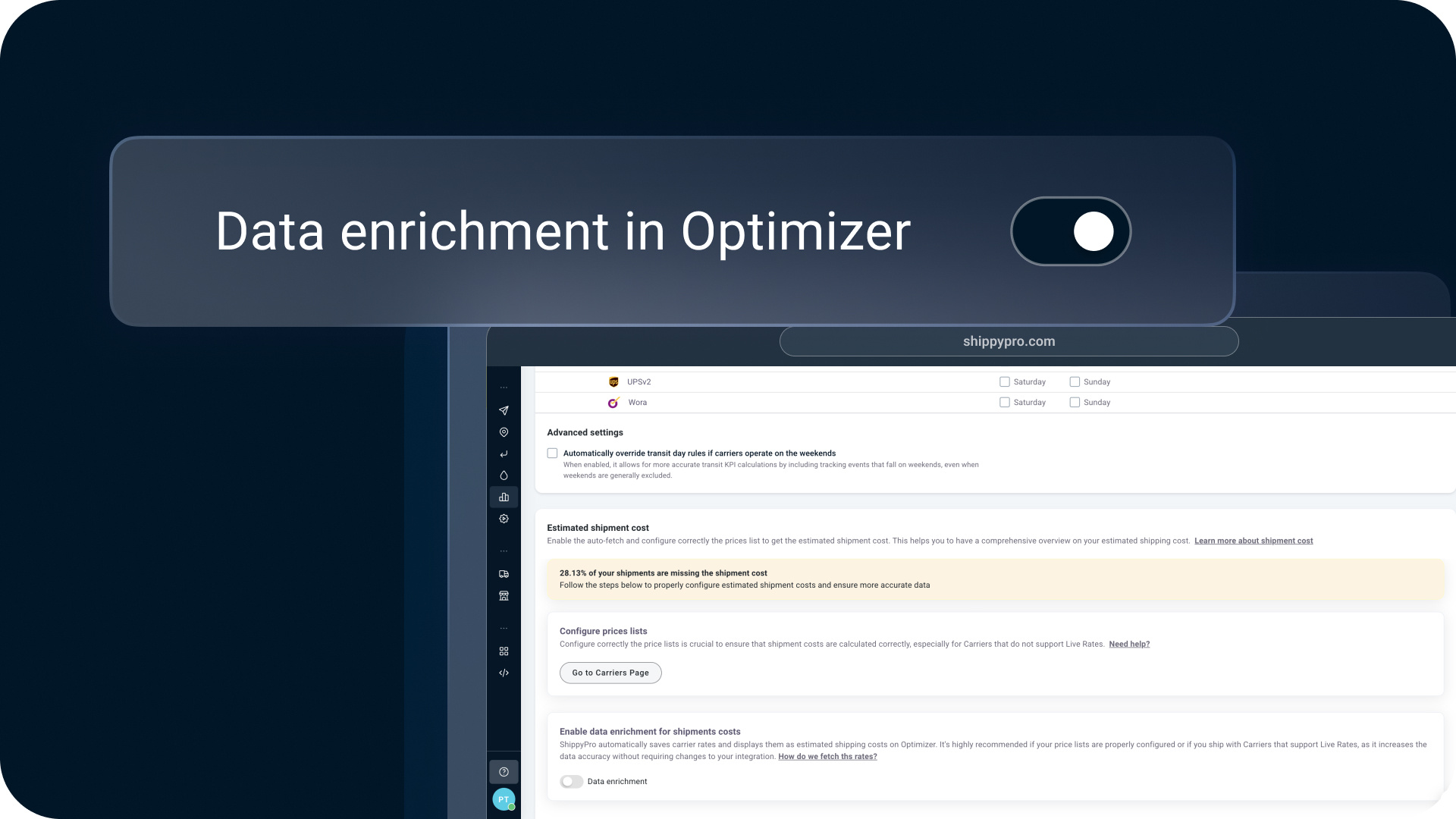This screenshot has height=819, width=1456.
Task: Open the Need help? link
Action: [x=1129, y=644]
